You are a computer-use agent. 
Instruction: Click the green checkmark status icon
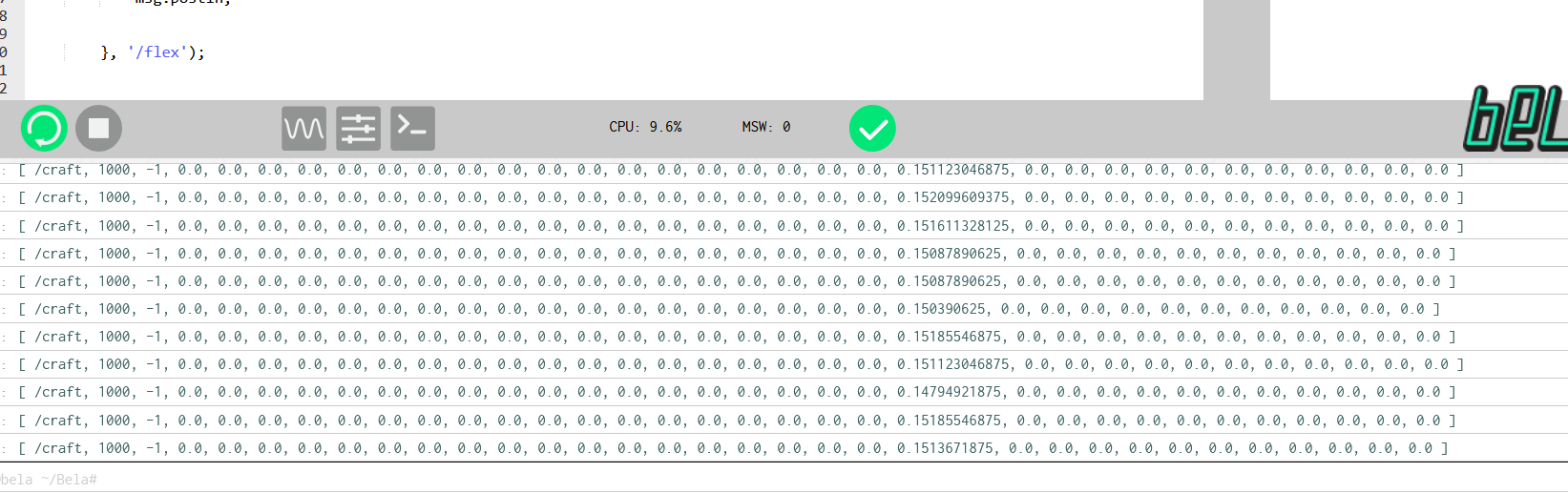[x=872, y=128]
